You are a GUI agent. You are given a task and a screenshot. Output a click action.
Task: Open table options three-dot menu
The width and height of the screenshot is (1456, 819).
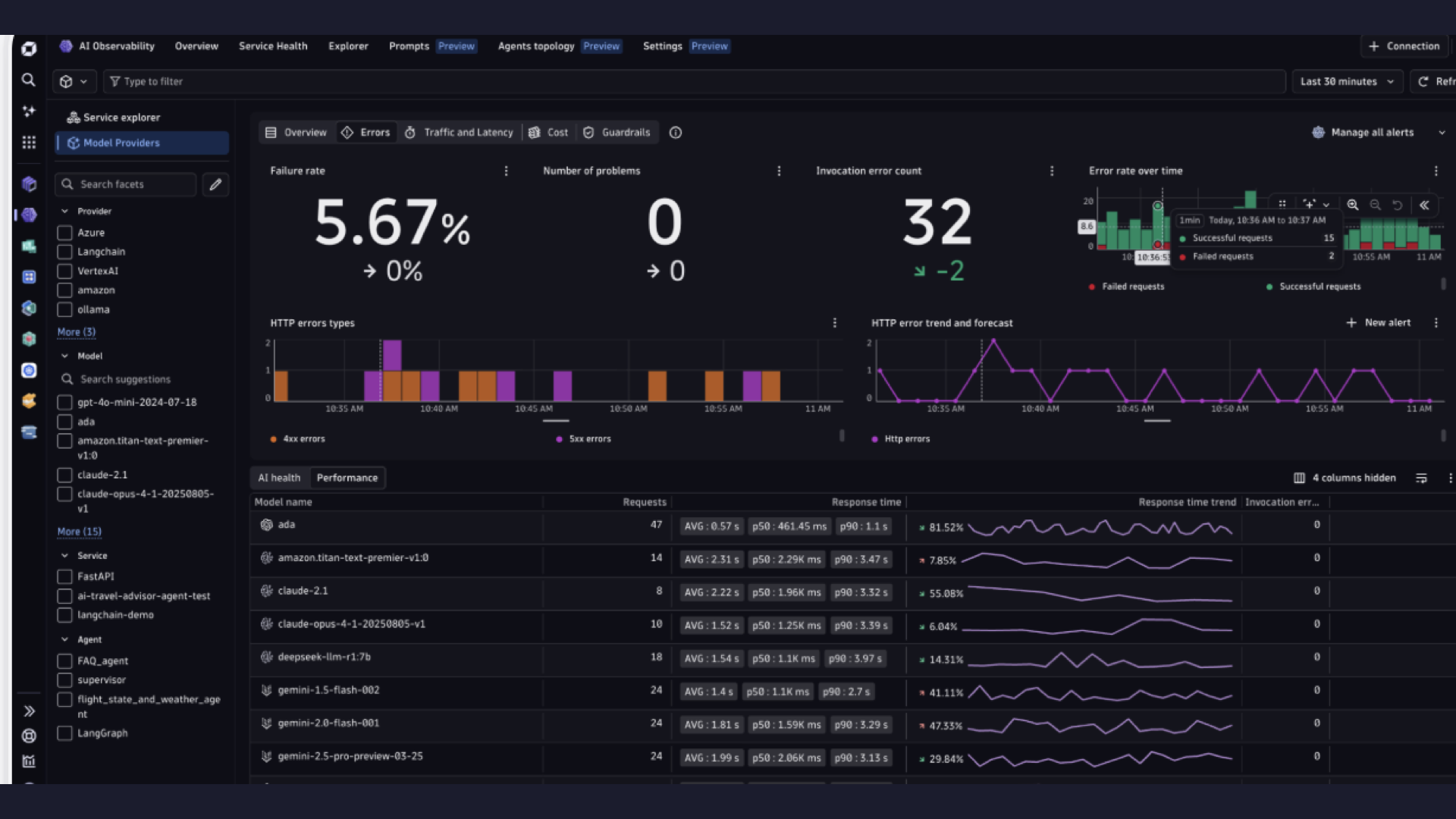click(1450, 479)
